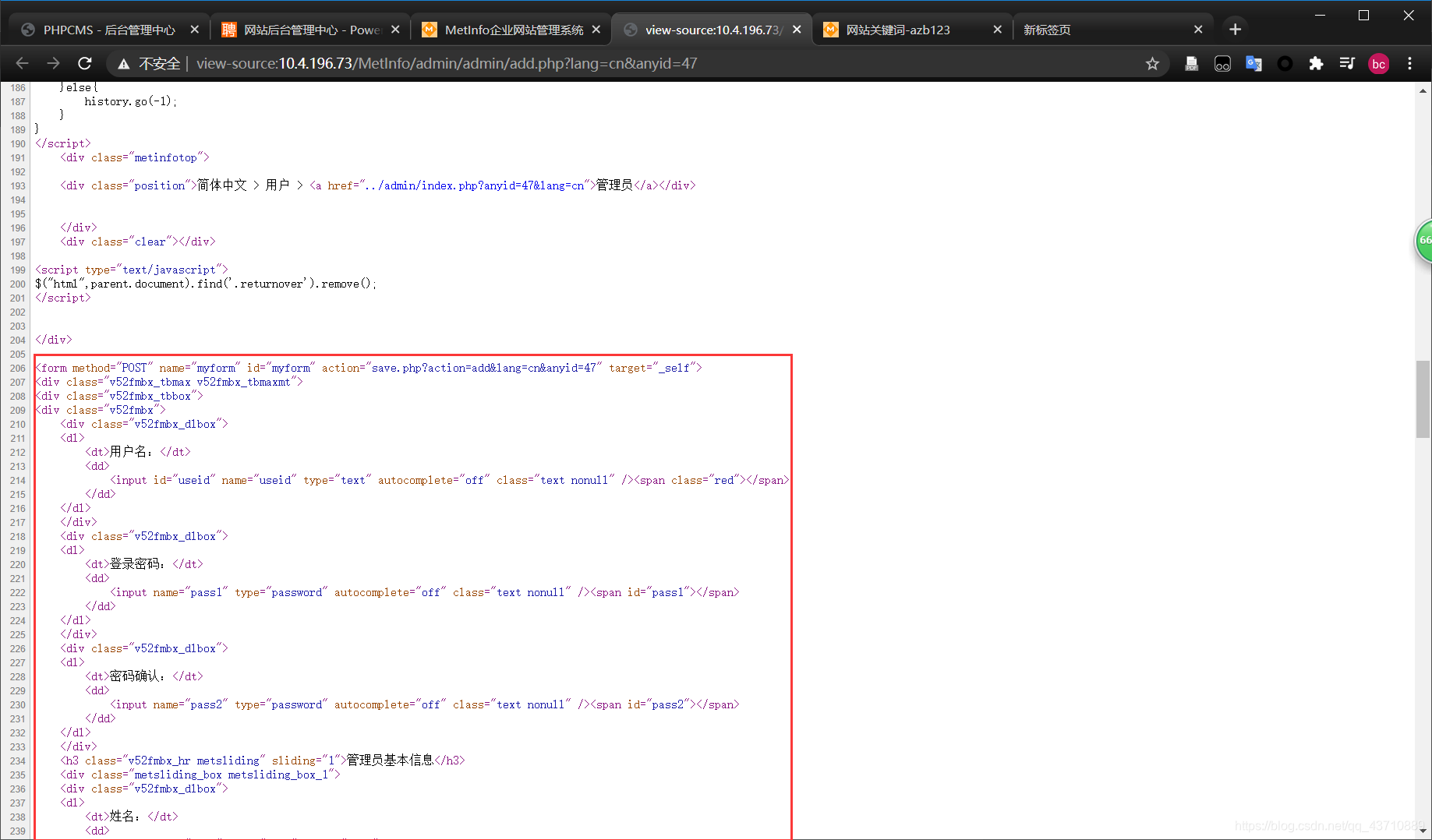Click the address bar URL
Viewport: 1432px width, 840px height.
coord(447,64)
